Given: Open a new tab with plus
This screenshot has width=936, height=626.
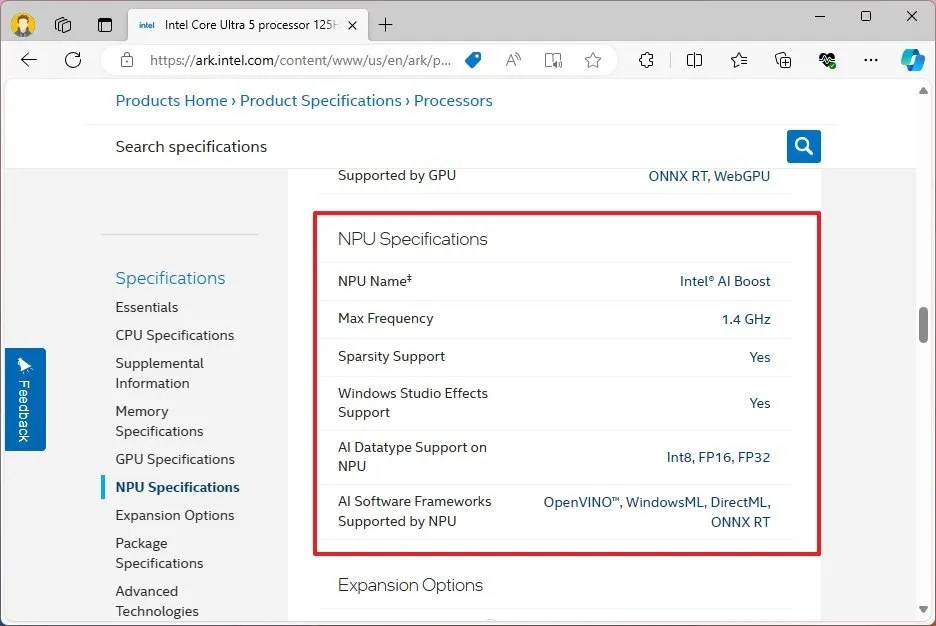Looking at the screenshot, I should coord(386,24).
